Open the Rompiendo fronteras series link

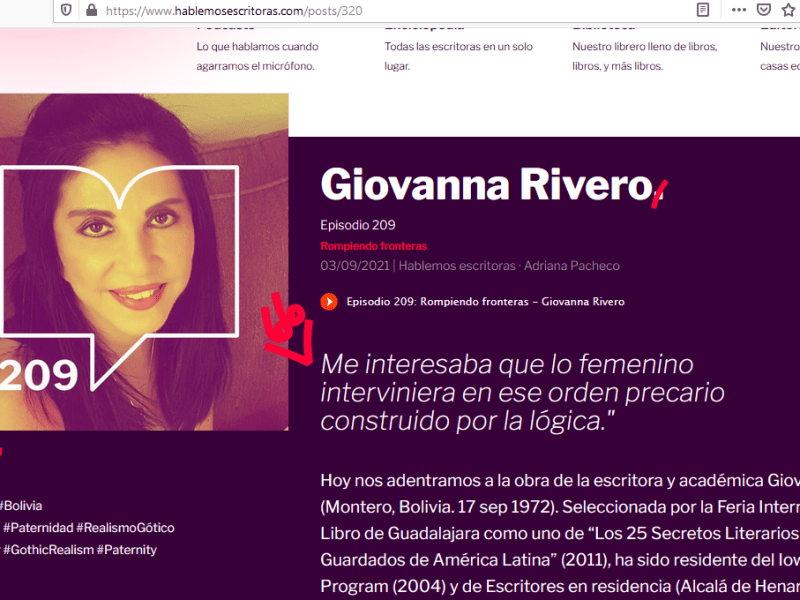coord(373,245)
